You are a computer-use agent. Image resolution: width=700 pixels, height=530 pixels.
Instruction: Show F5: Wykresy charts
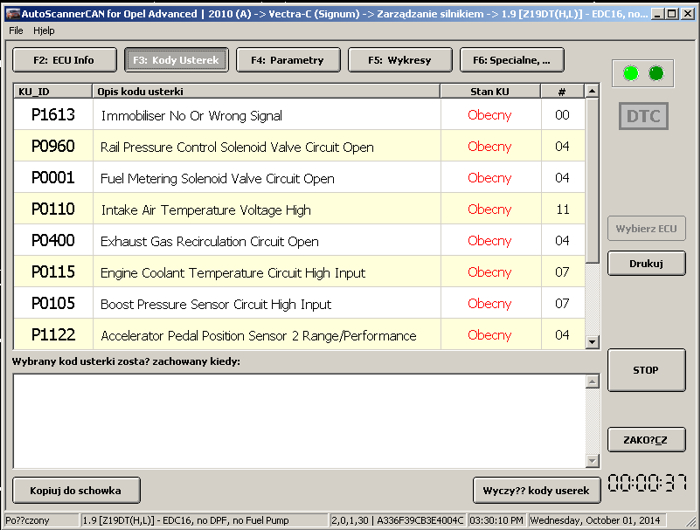point(399,60)
